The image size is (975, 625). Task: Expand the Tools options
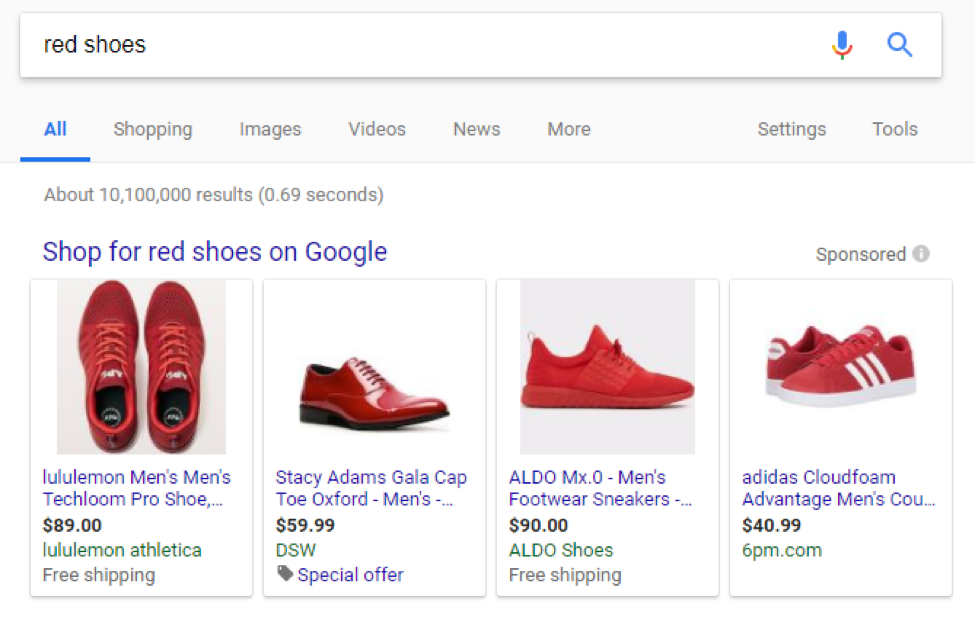tap(894, 129)
